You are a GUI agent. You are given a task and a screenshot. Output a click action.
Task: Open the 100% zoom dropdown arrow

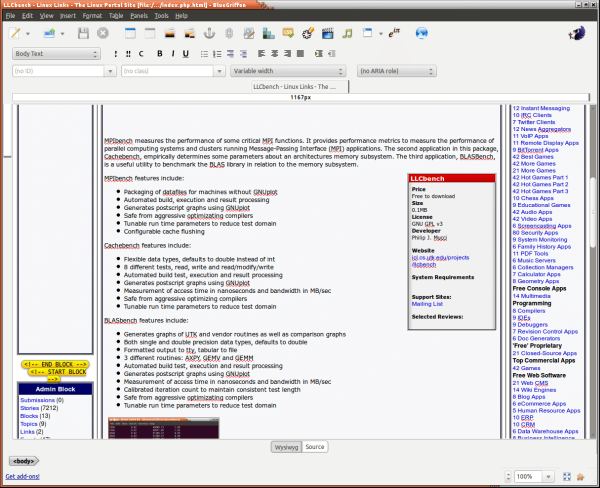548,477
